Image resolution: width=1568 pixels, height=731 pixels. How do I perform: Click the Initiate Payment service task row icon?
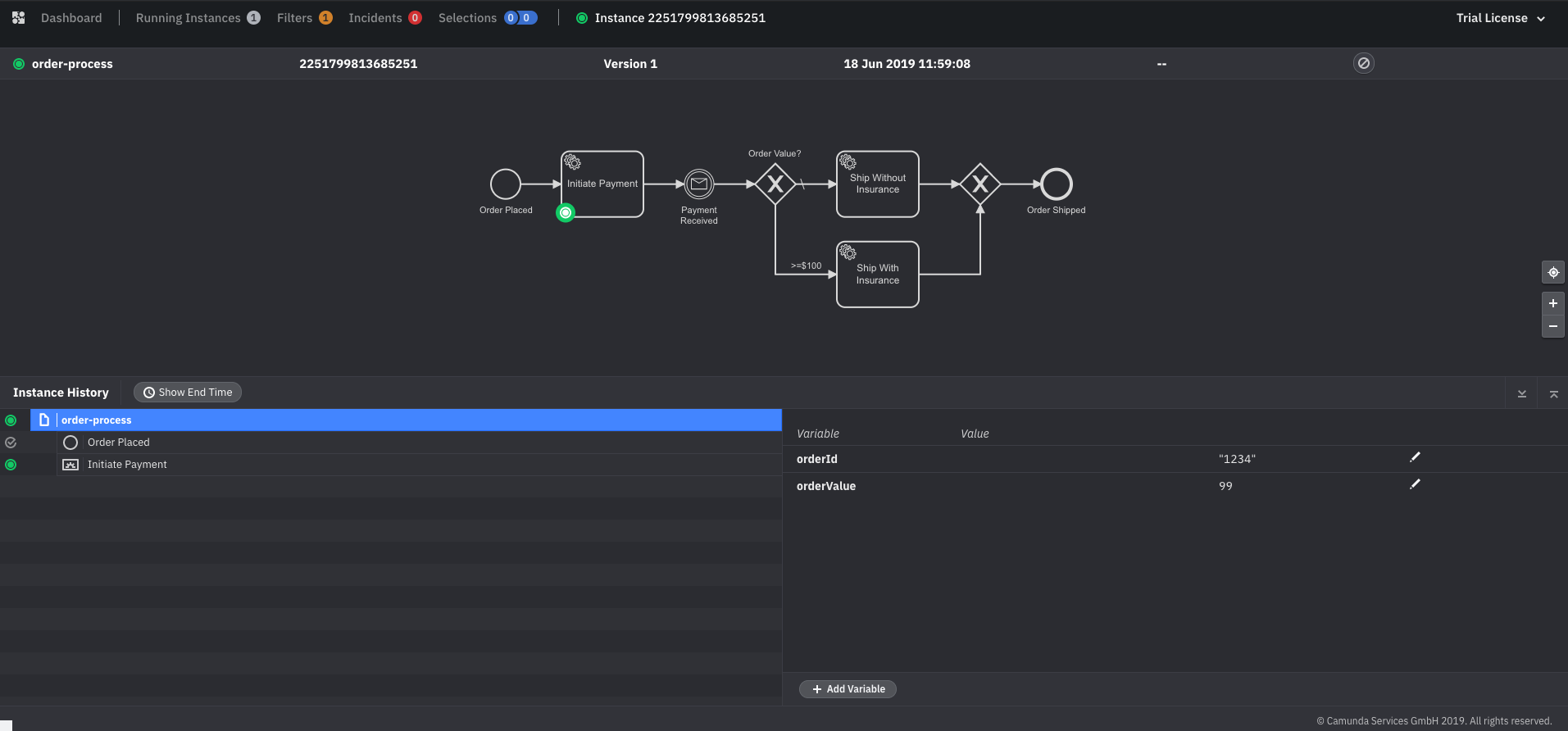click(x=70, y=465)
